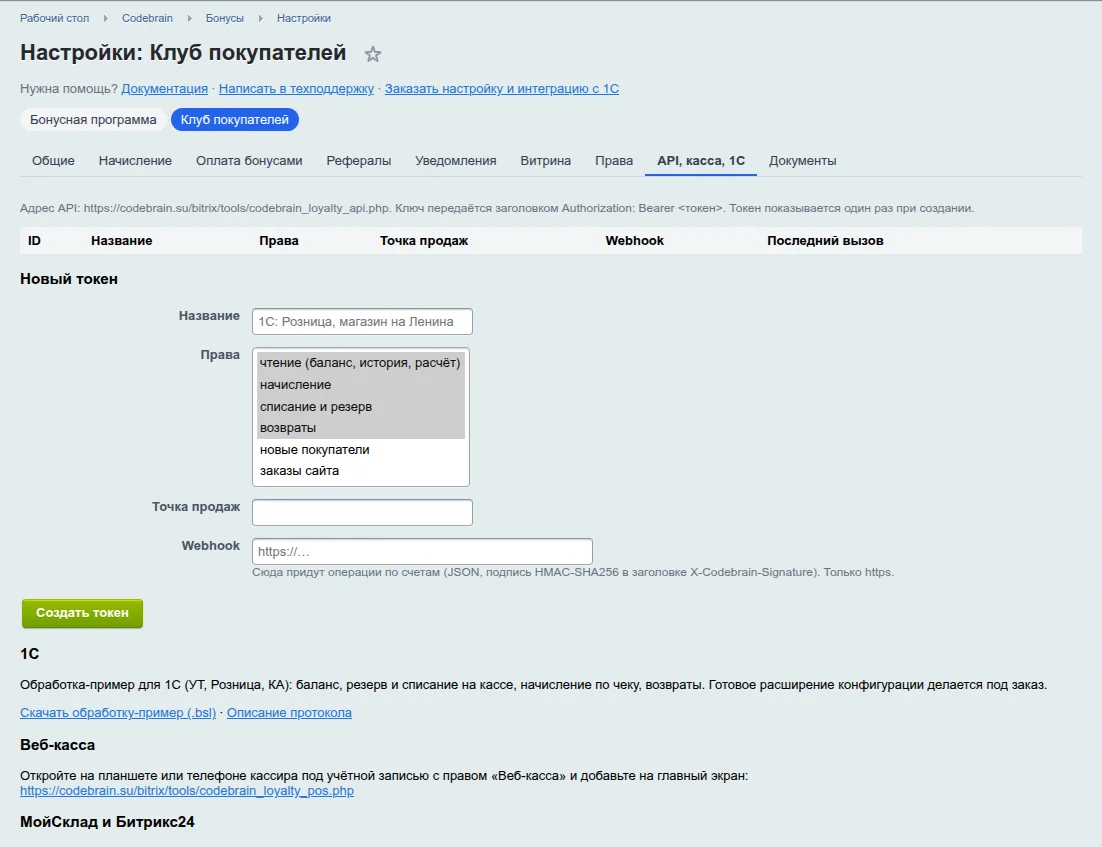Open the Права tab
This screenshot has height=847, width=1102.
[614, 160]
